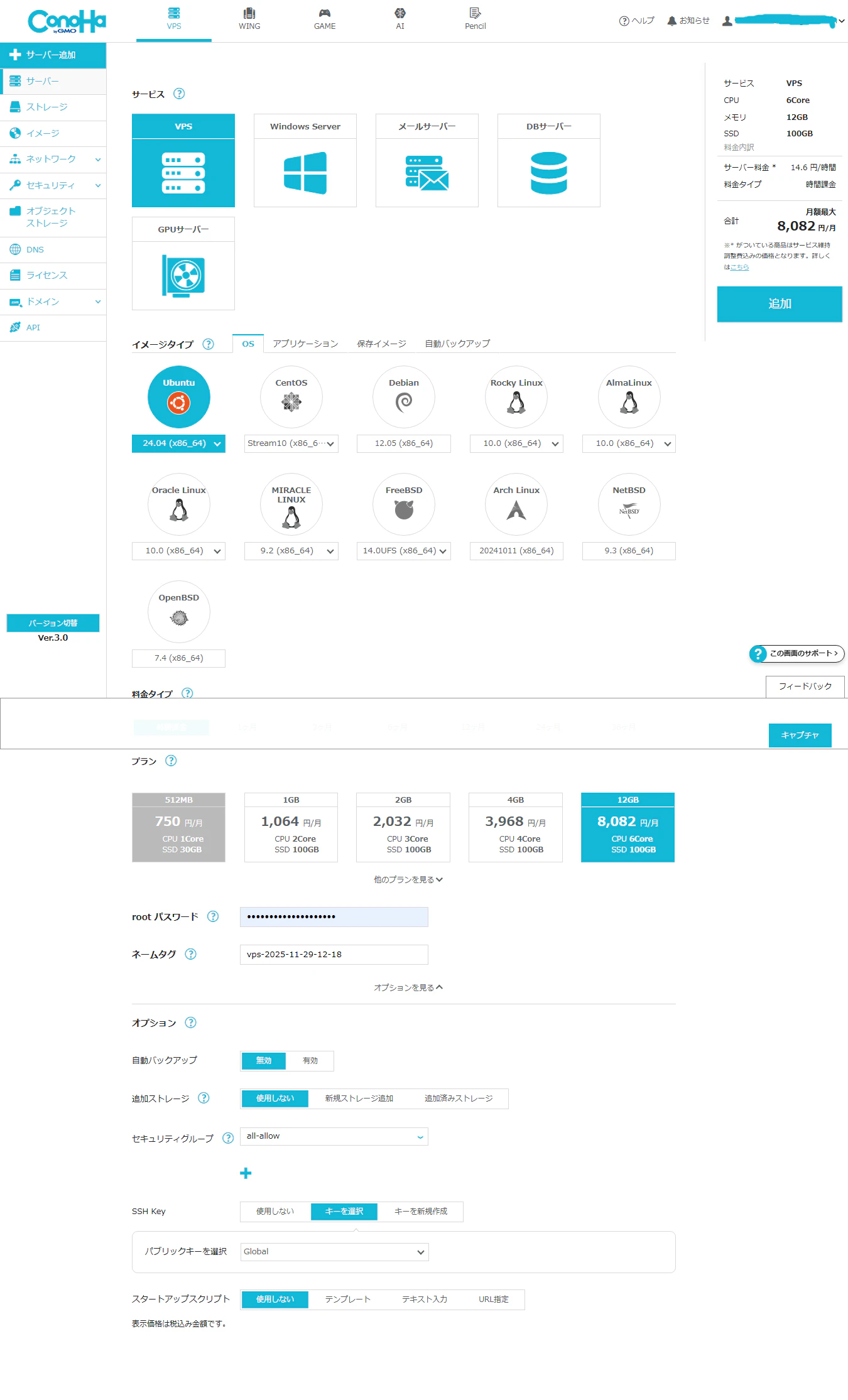The image size is (848, 1400).
Task: Collapse the オプションを見る section
Action: pyautogui.click(x=408, y=987)
